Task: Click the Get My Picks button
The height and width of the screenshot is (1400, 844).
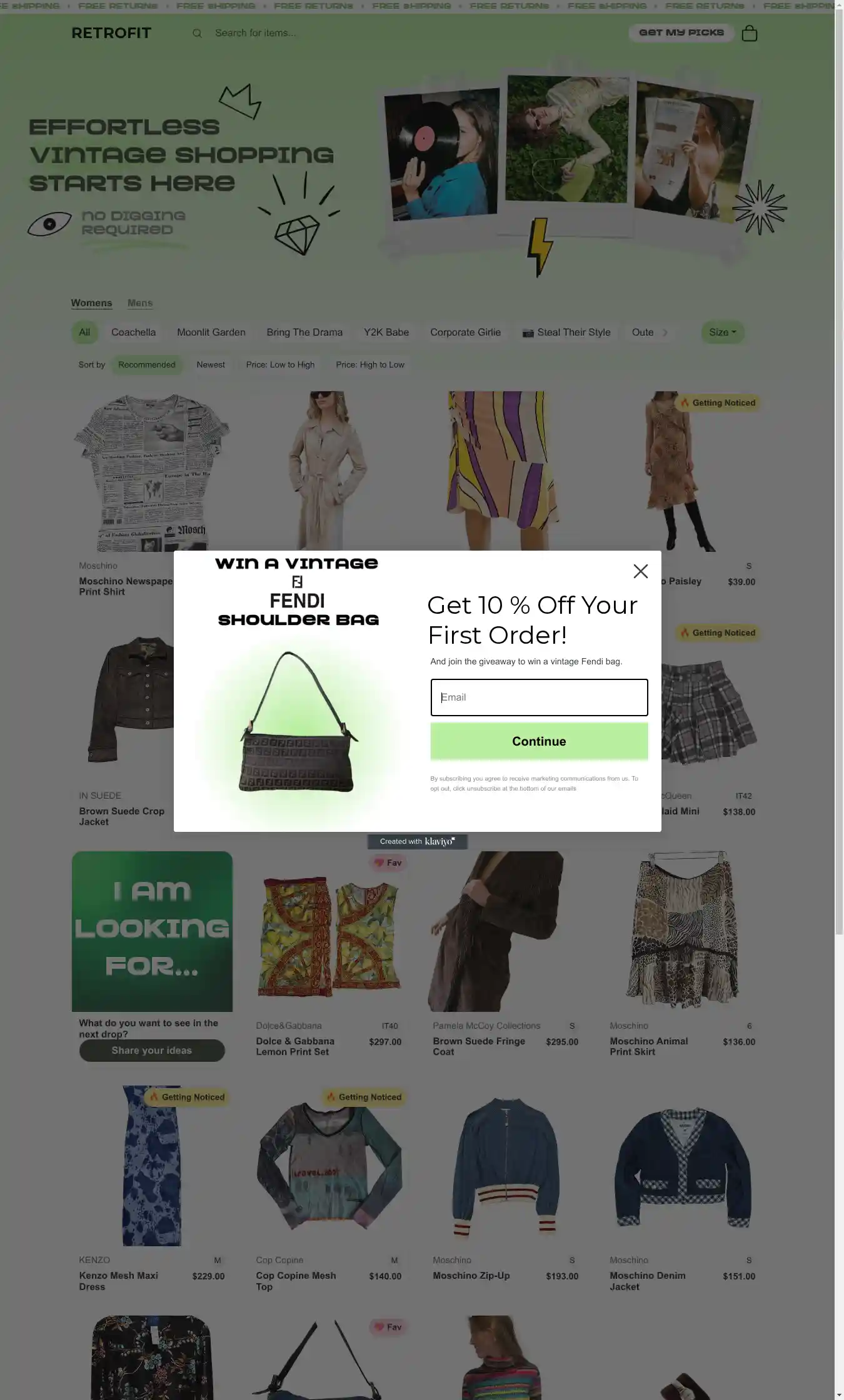Action: (x=681, y=32)
